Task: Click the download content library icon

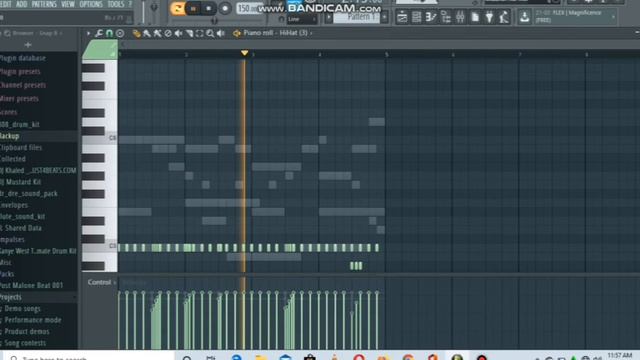Action: (524, 17)
